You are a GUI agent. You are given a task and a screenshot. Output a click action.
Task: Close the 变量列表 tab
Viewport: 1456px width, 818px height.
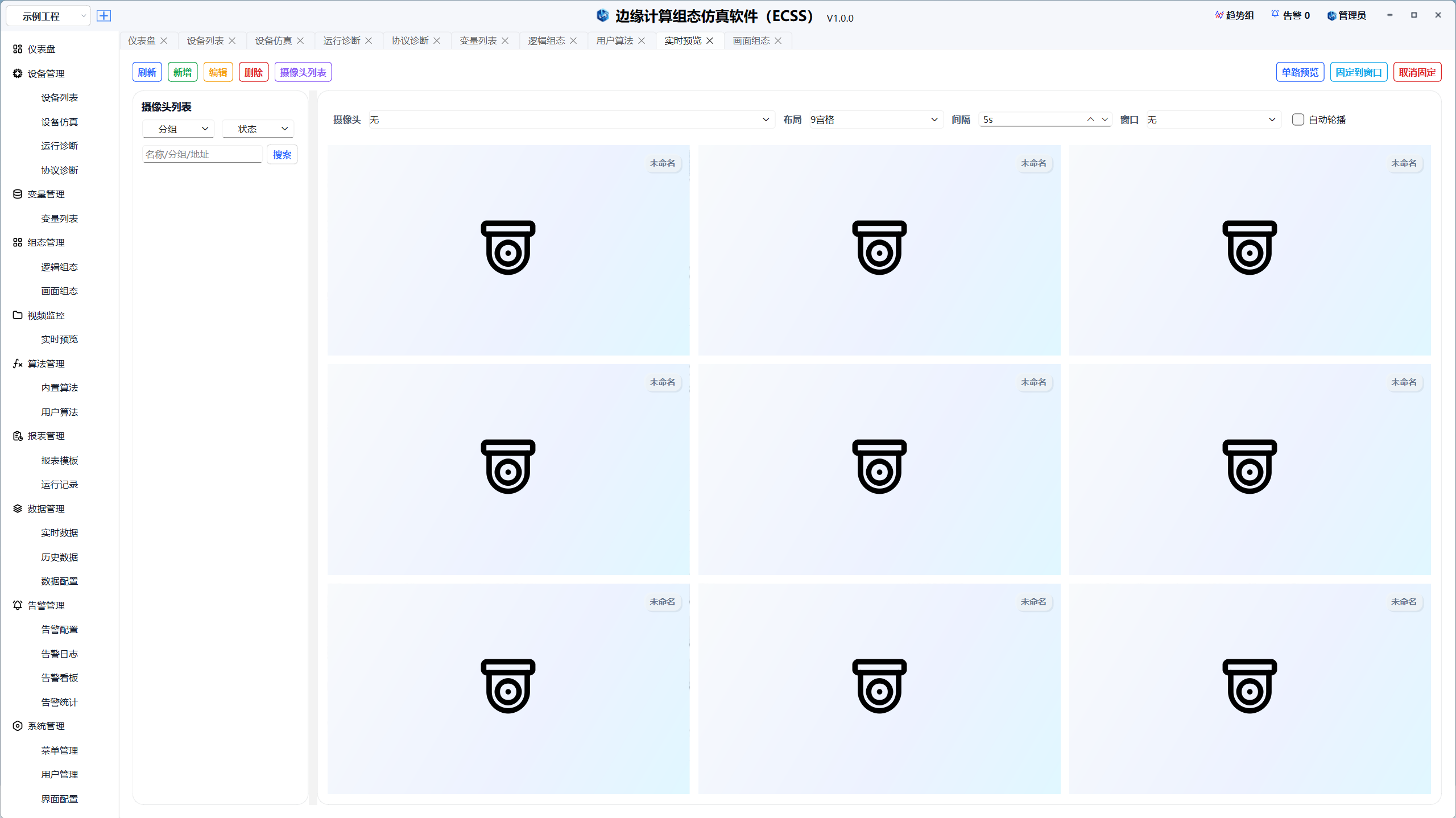(x=505, y=40)
